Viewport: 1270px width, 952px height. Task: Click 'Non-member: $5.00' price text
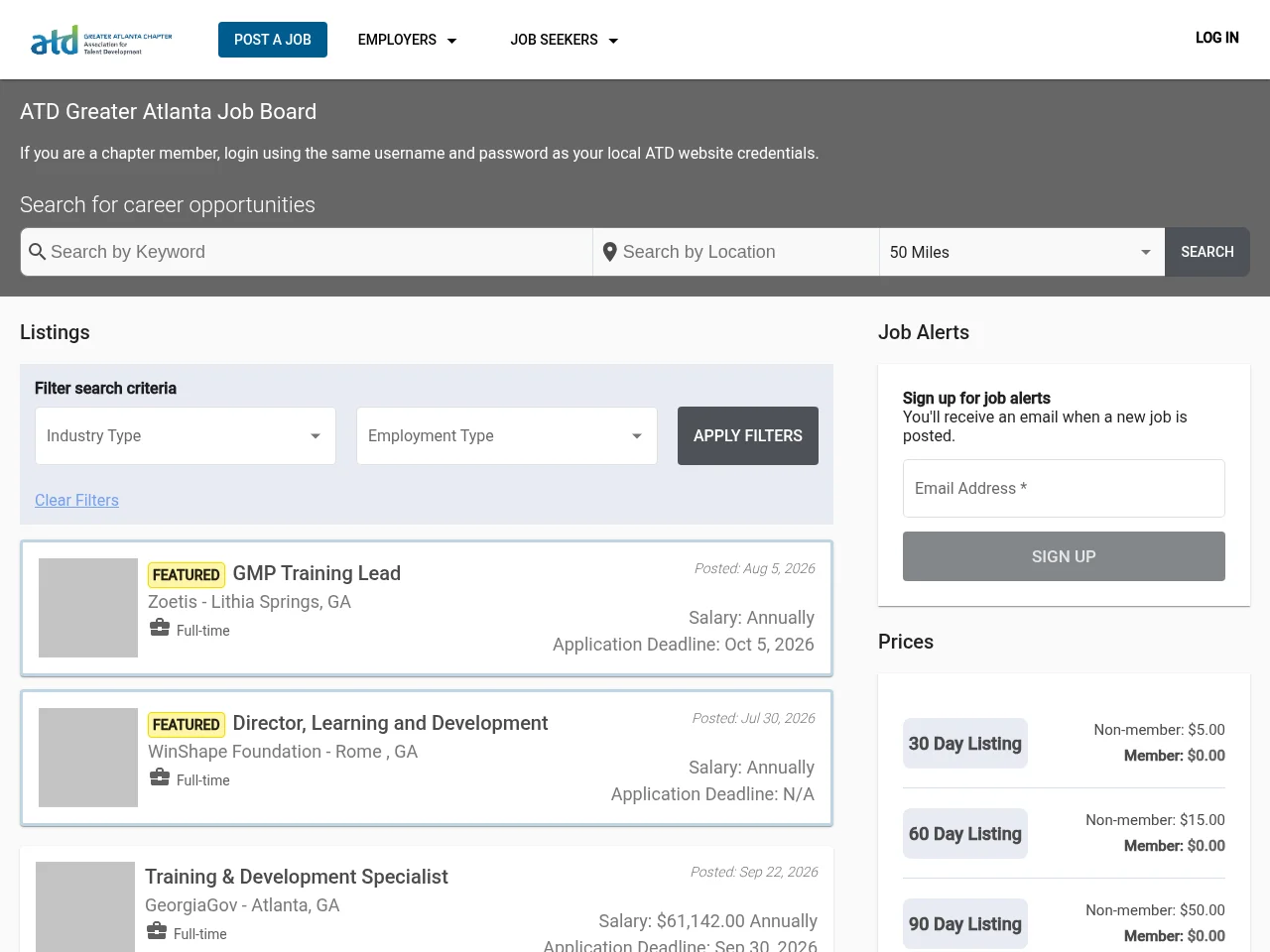(x=1159, y=730)
